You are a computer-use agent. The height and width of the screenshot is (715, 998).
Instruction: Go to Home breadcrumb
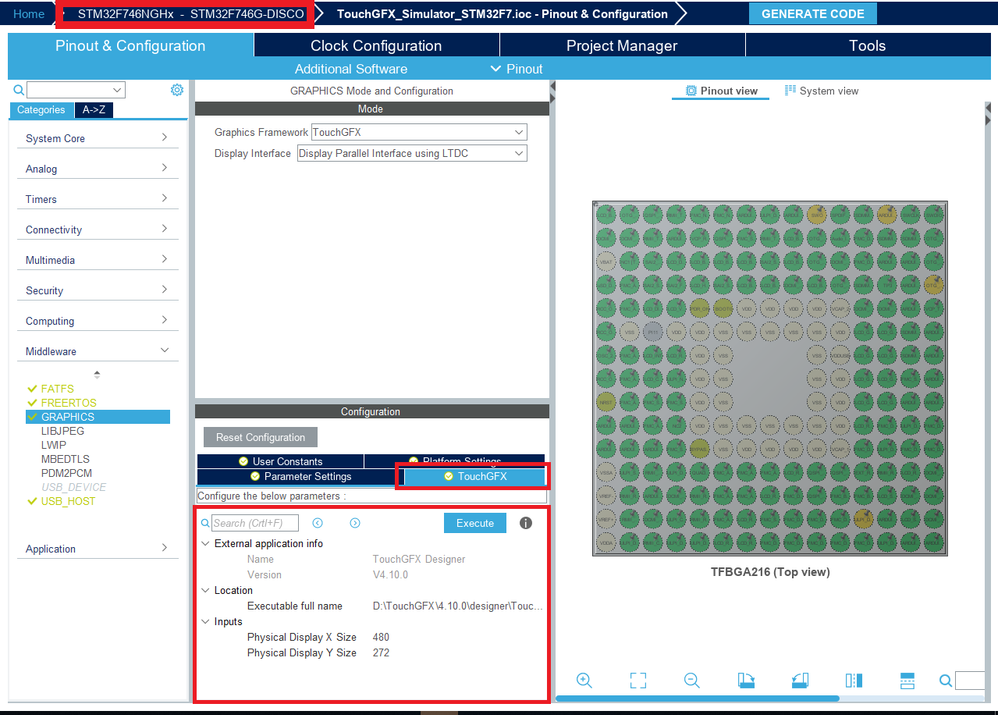pos(29,13)
